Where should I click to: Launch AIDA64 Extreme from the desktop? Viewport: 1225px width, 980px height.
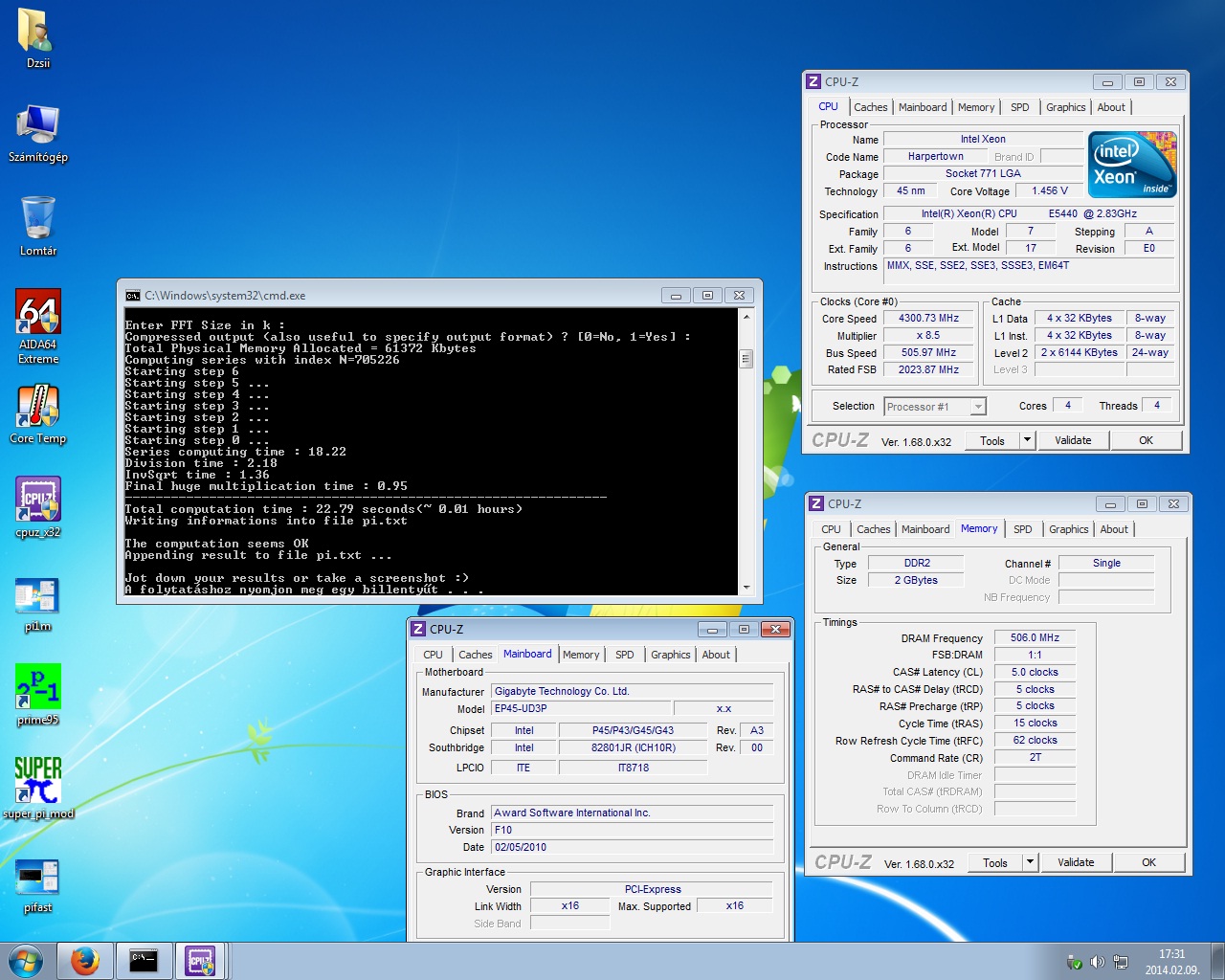coord(37,325)
